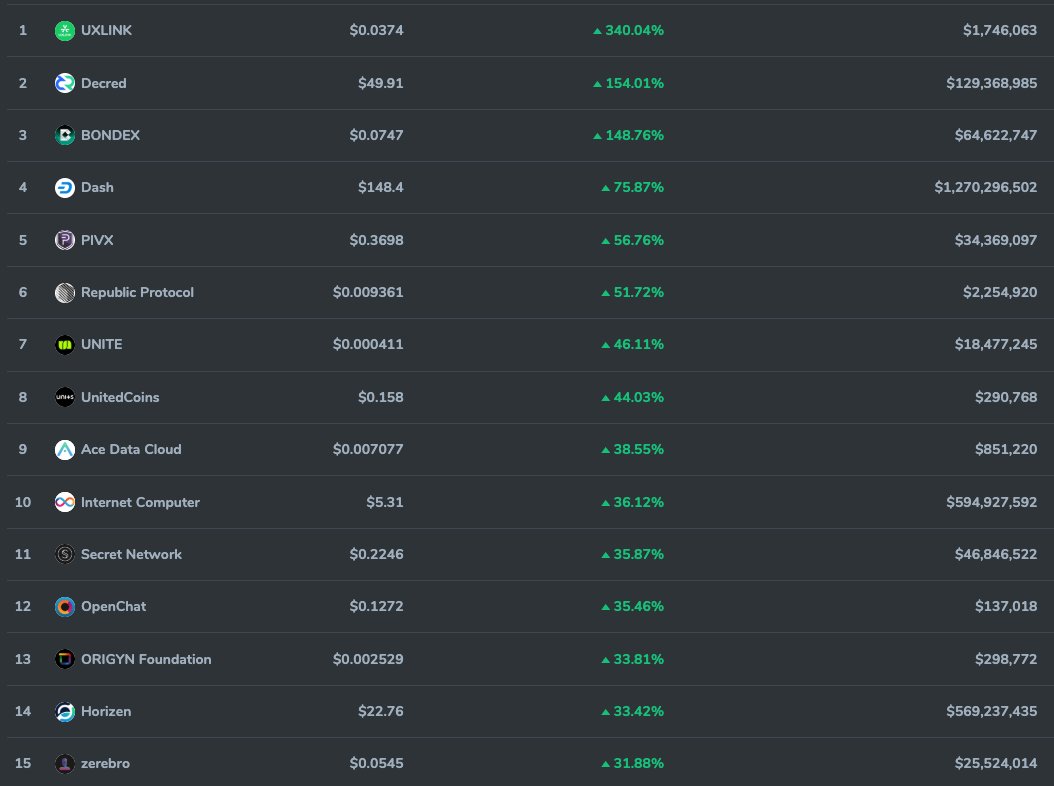
Task: Click the volume value for Horizen
Action: (991, 711)
